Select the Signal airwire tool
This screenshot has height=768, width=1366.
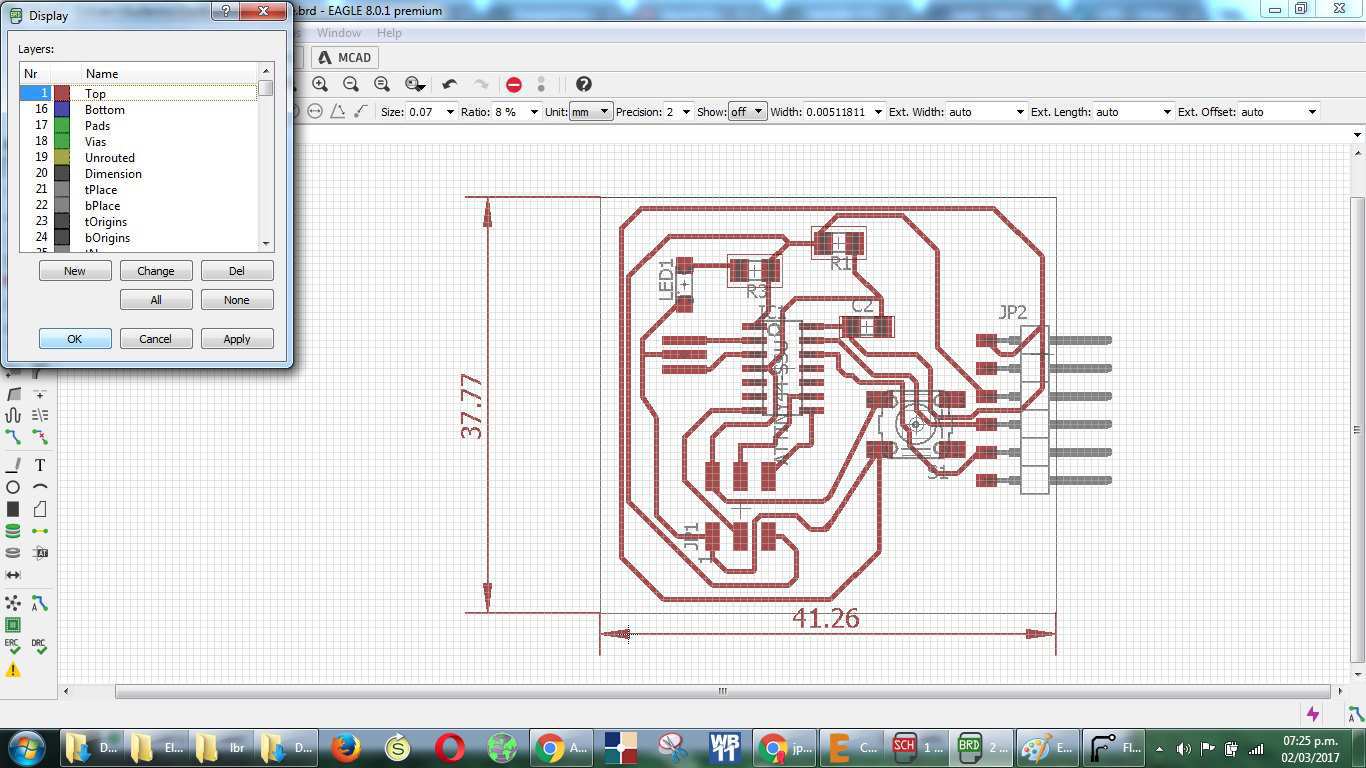click(40, 531)
